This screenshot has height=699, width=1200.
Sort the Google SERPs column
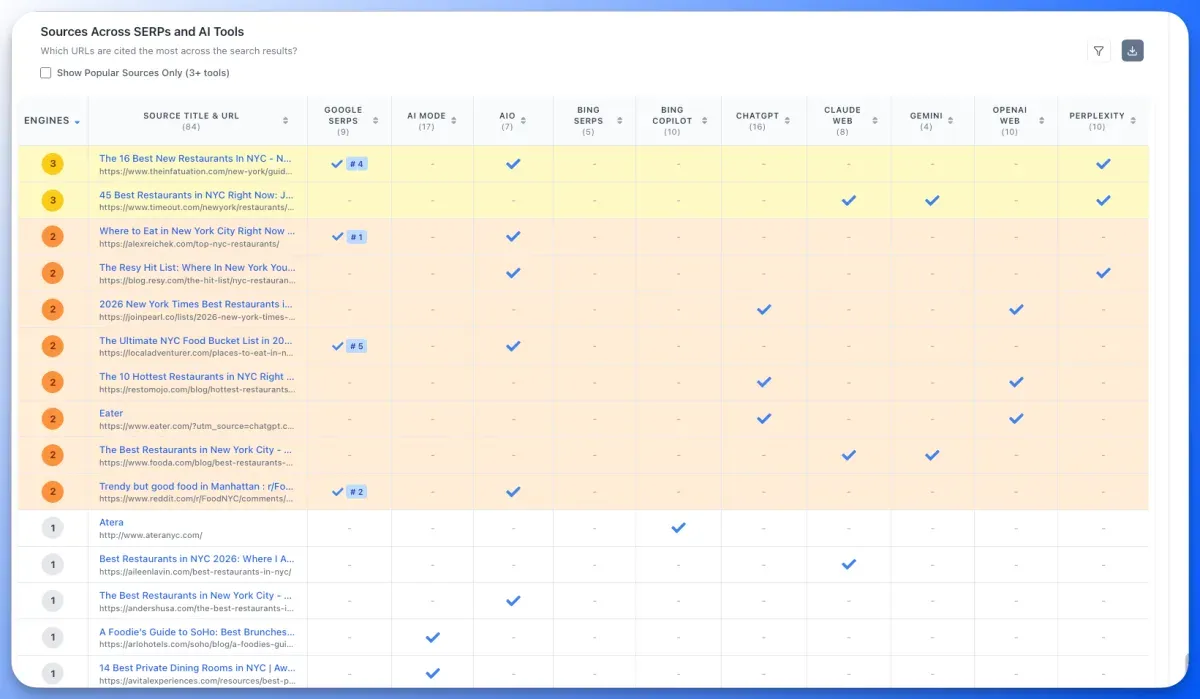click(x=376, y=121)
